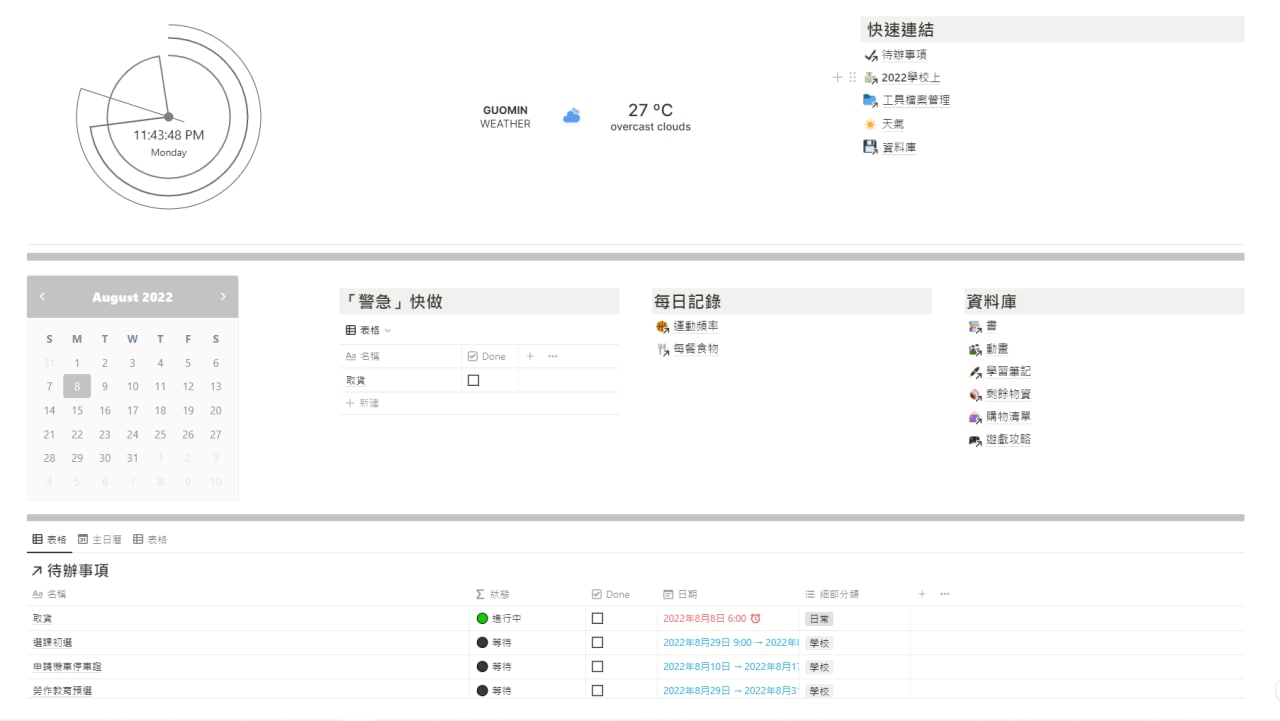Mark 勞作教育預選 as Done

click(x=598, y=690)
